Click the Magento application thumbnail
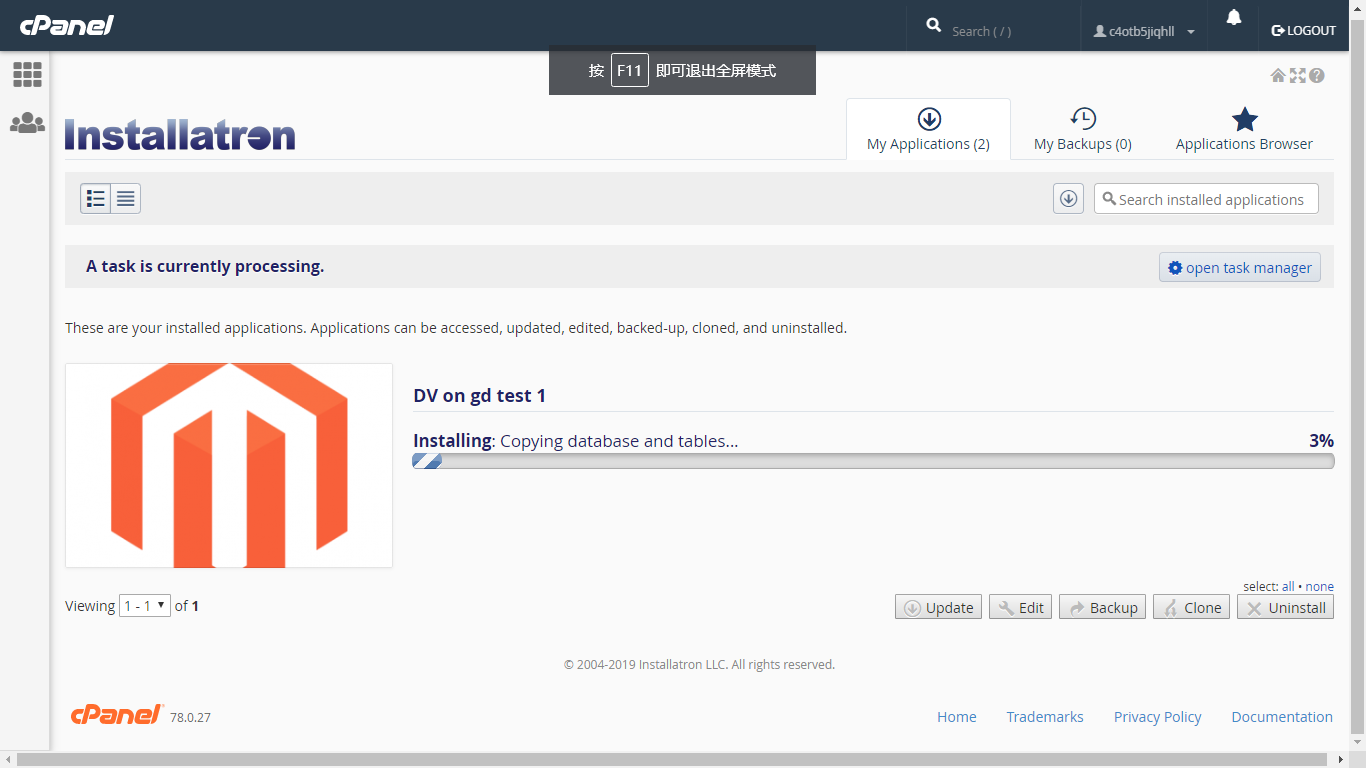 pos(229,465)
